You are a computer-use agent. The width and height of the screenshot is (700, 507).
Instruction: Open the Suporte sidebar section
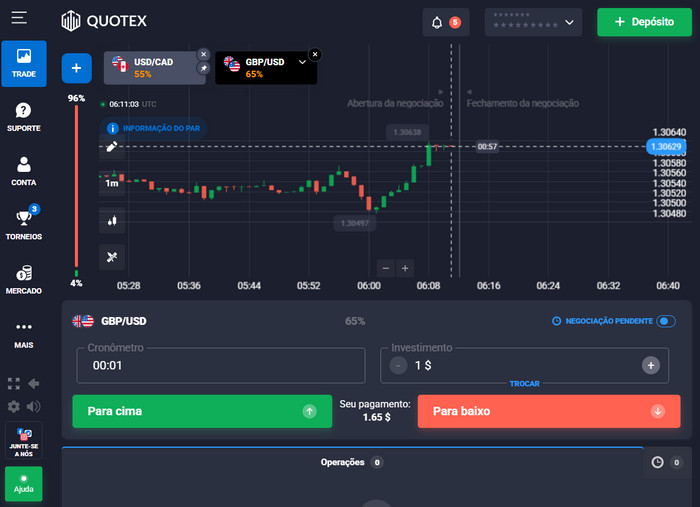coord(24,117)
